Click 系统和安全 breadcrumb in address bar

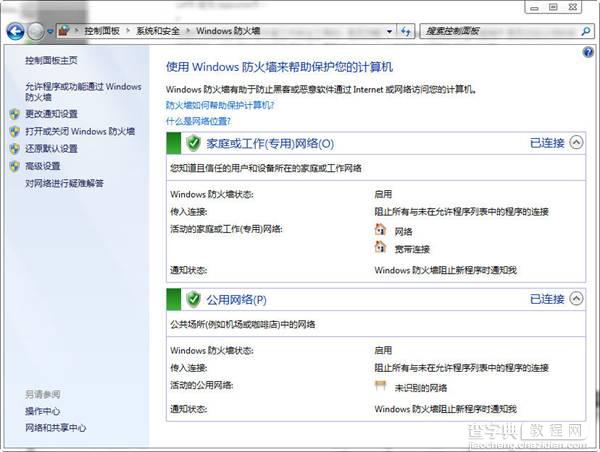tap(158, 31)
